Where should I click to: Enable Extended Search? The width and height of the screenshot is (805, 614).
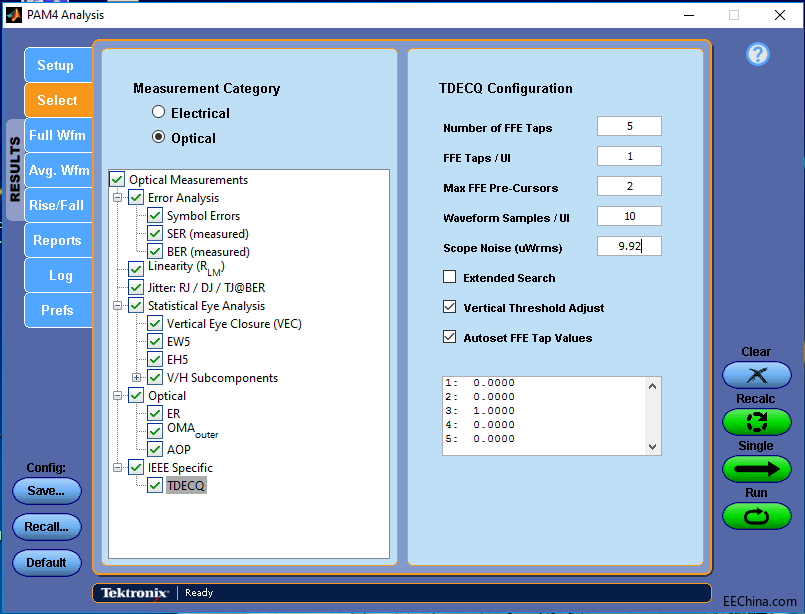click(449, 277)
